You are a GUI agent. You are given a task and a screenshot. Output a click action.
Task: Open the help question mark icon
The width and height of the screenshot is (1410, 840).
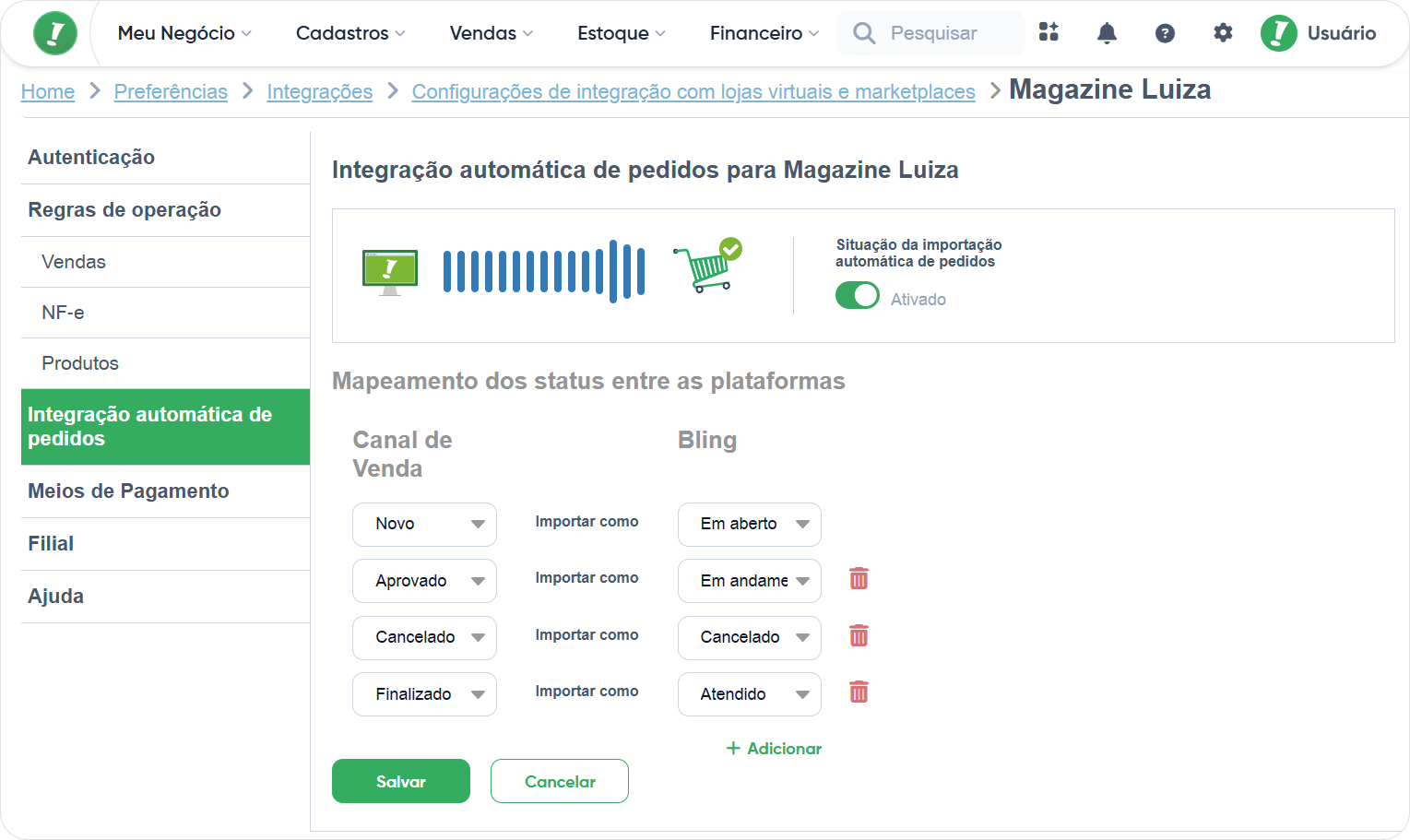coord(1165,33)
